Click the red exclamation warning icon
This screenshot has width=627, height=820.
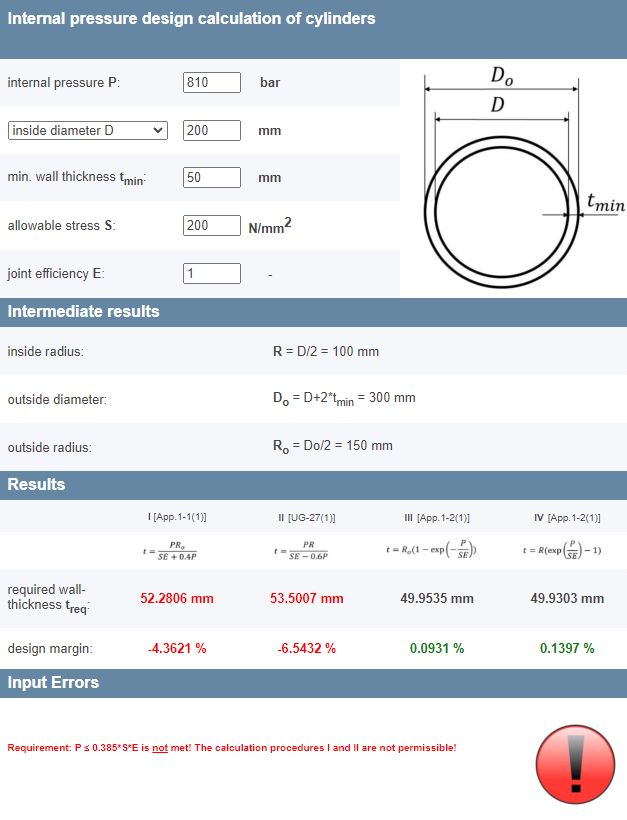(x=575, y=764)
